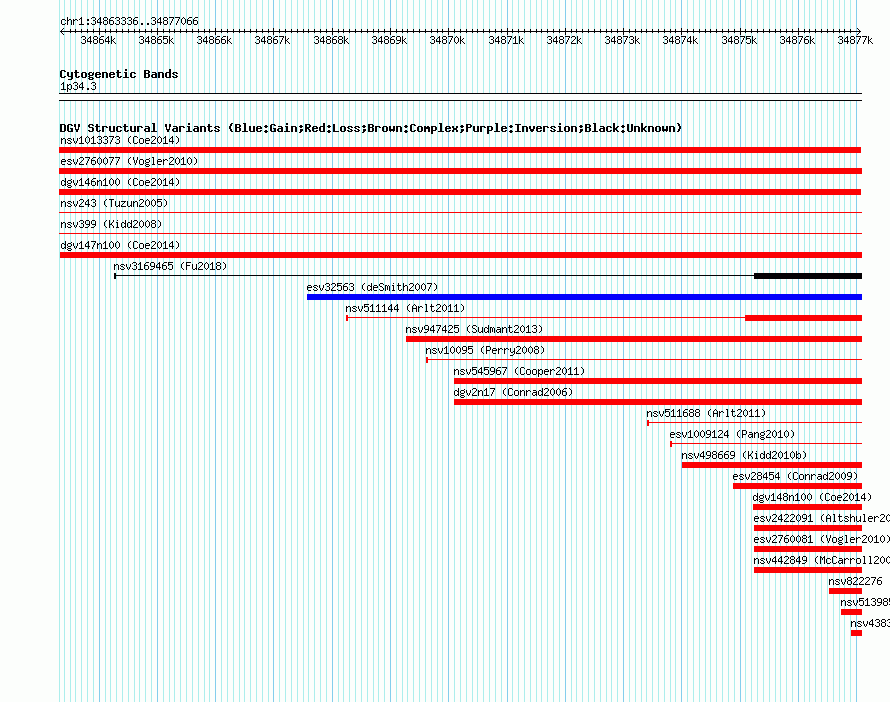The image size is (890, 702).
Task: Open the nsv399 (Kidd2008) variant label
Action: coord(111,224)
